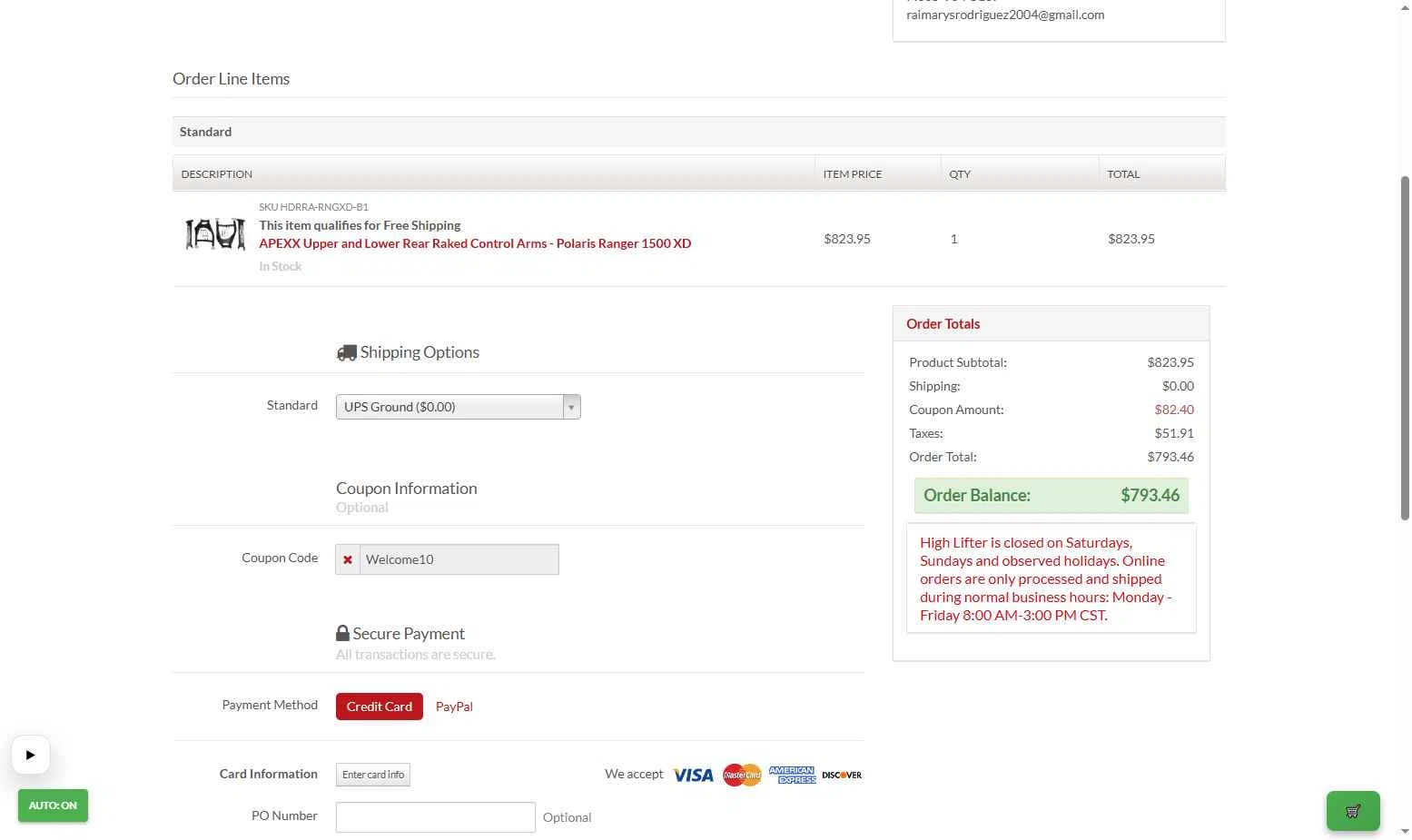The image size is (1412, 840).
Task: Click the ITEM PRICE column header
Action: tap(853, 173)
